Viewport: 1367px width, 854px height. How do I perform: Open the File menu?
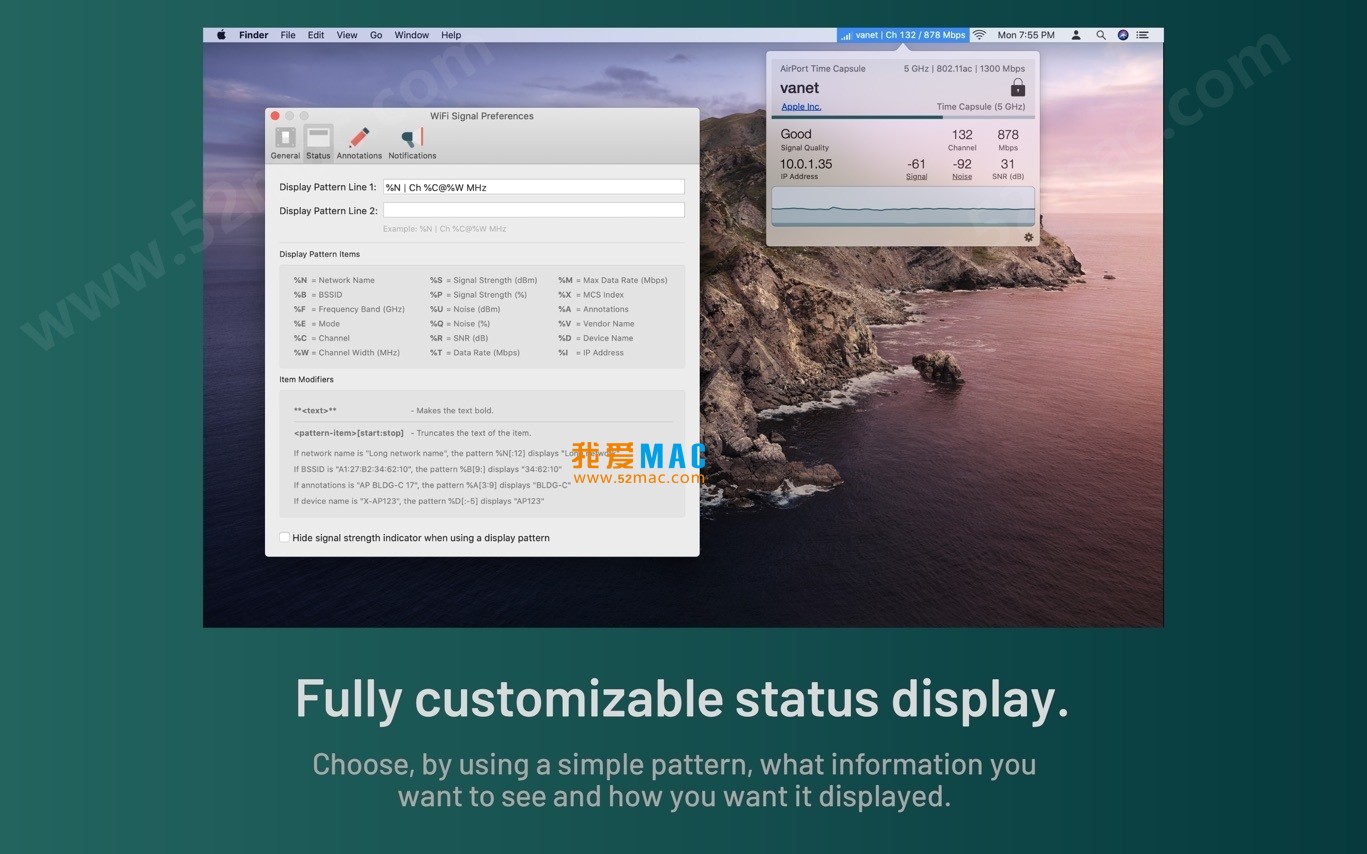point(287,35)
